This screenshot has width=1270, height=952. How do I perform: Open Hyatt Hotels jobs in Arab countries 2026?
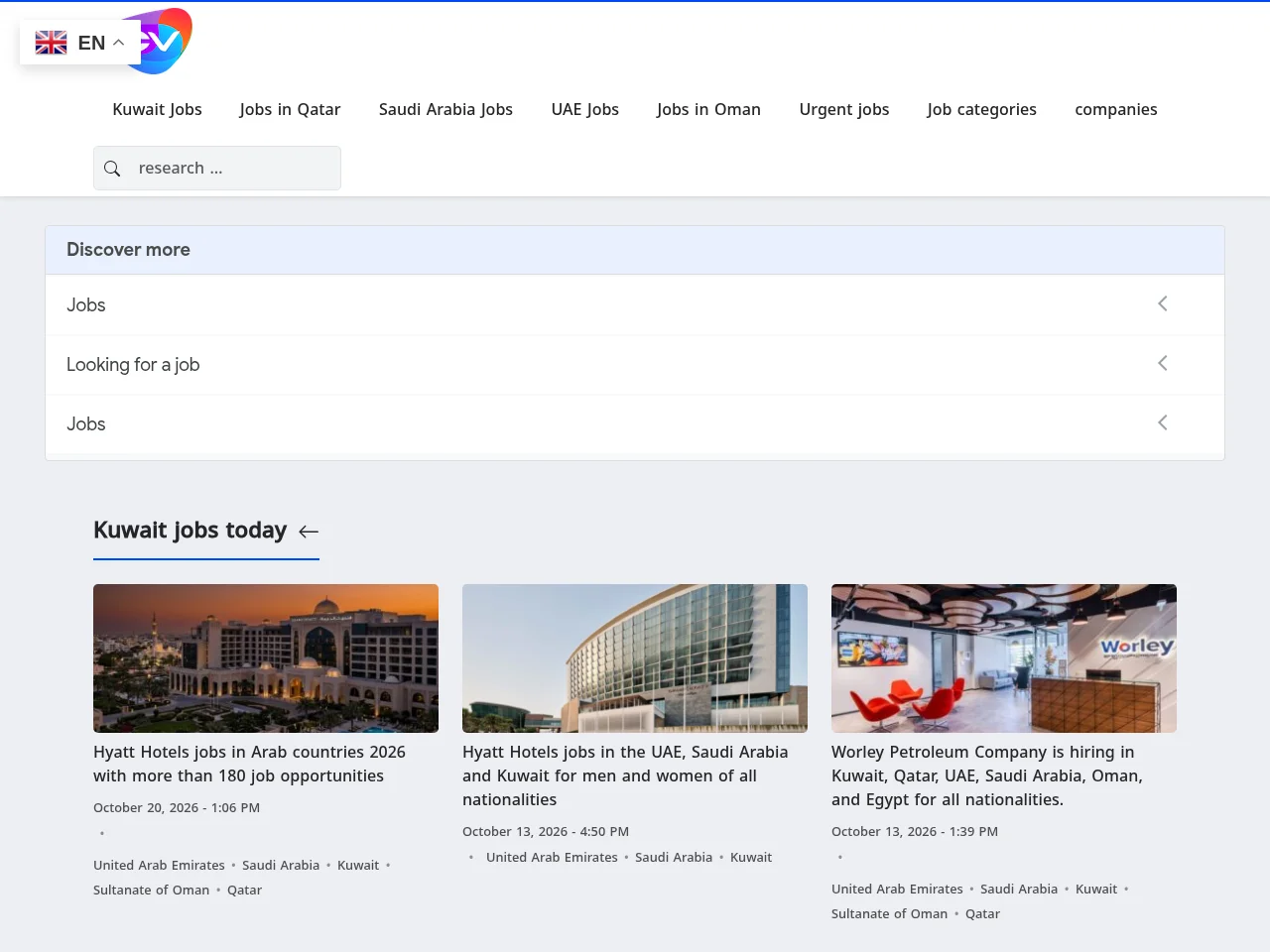[249, 764]
